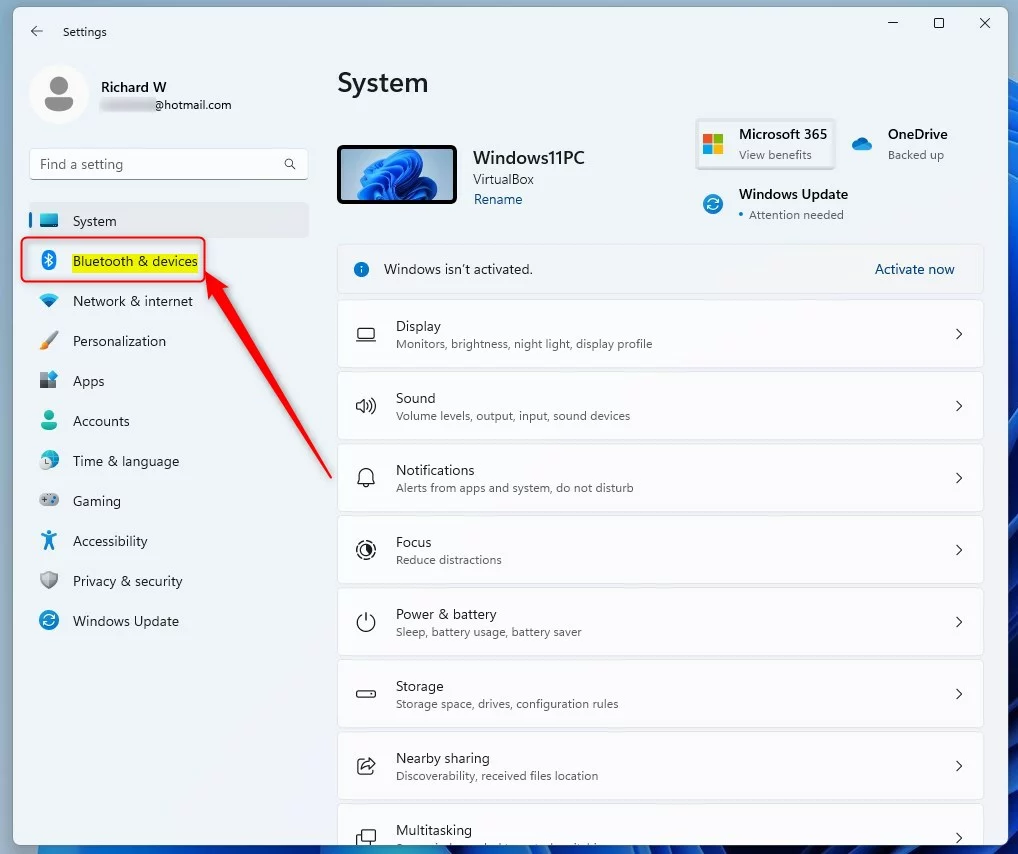Click the Power & battery icon
This screenshot has width=1018, height=854.
pyautogui.click(x=366, y=622)
